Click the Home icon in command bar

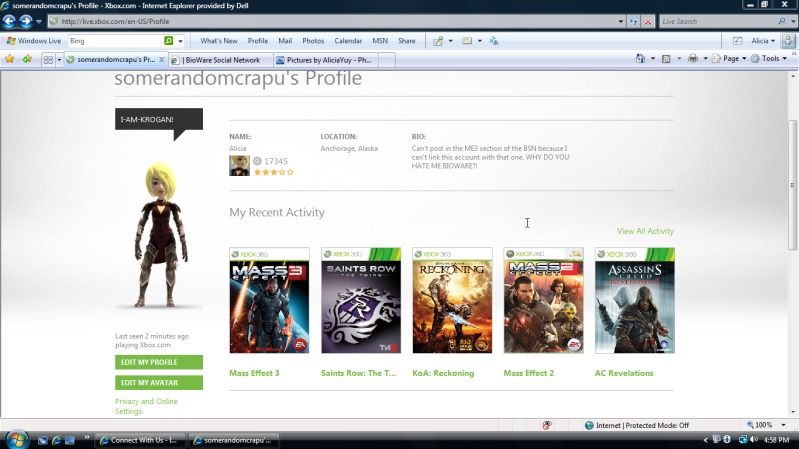[641, 59]
